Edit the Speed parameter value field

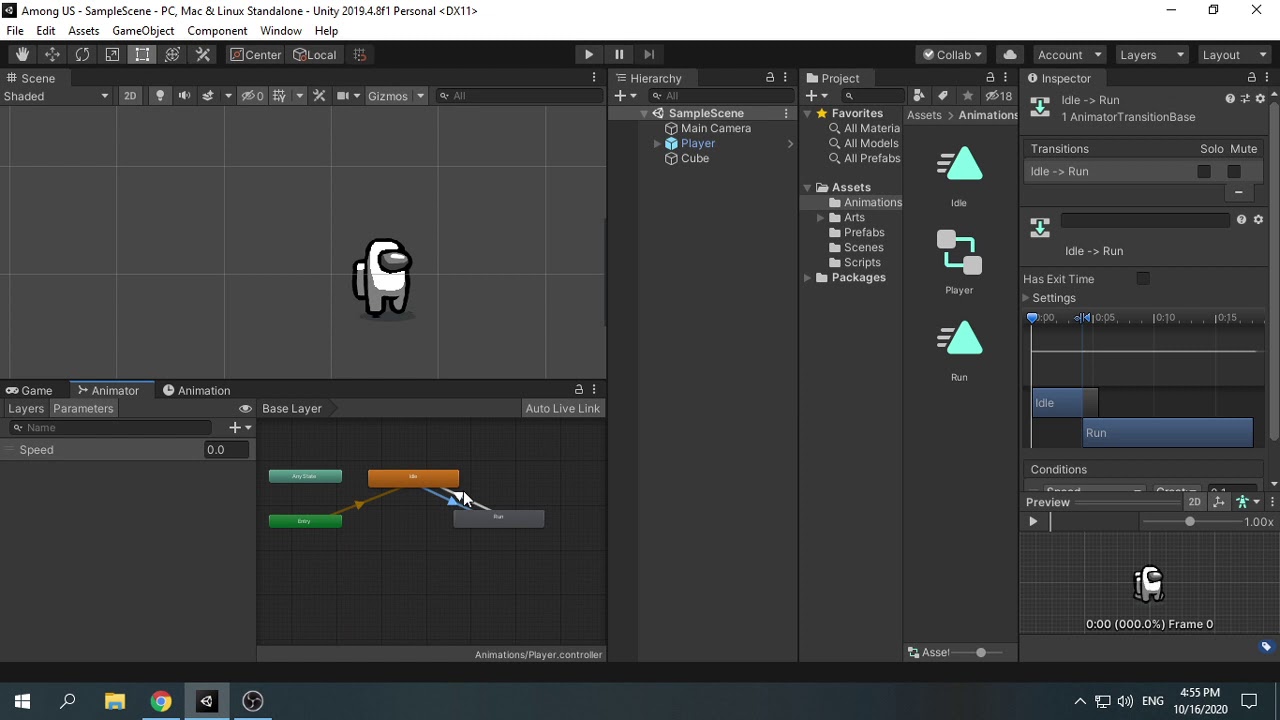227,450
